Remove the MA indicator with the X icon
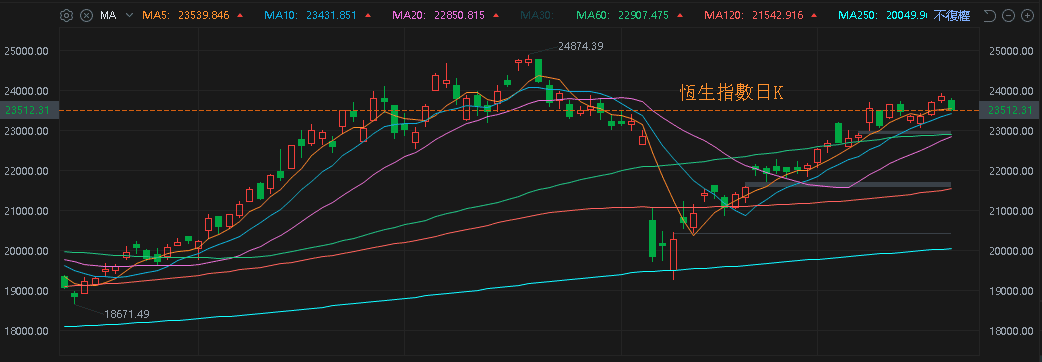1042x362 pixels. [86, 15]
